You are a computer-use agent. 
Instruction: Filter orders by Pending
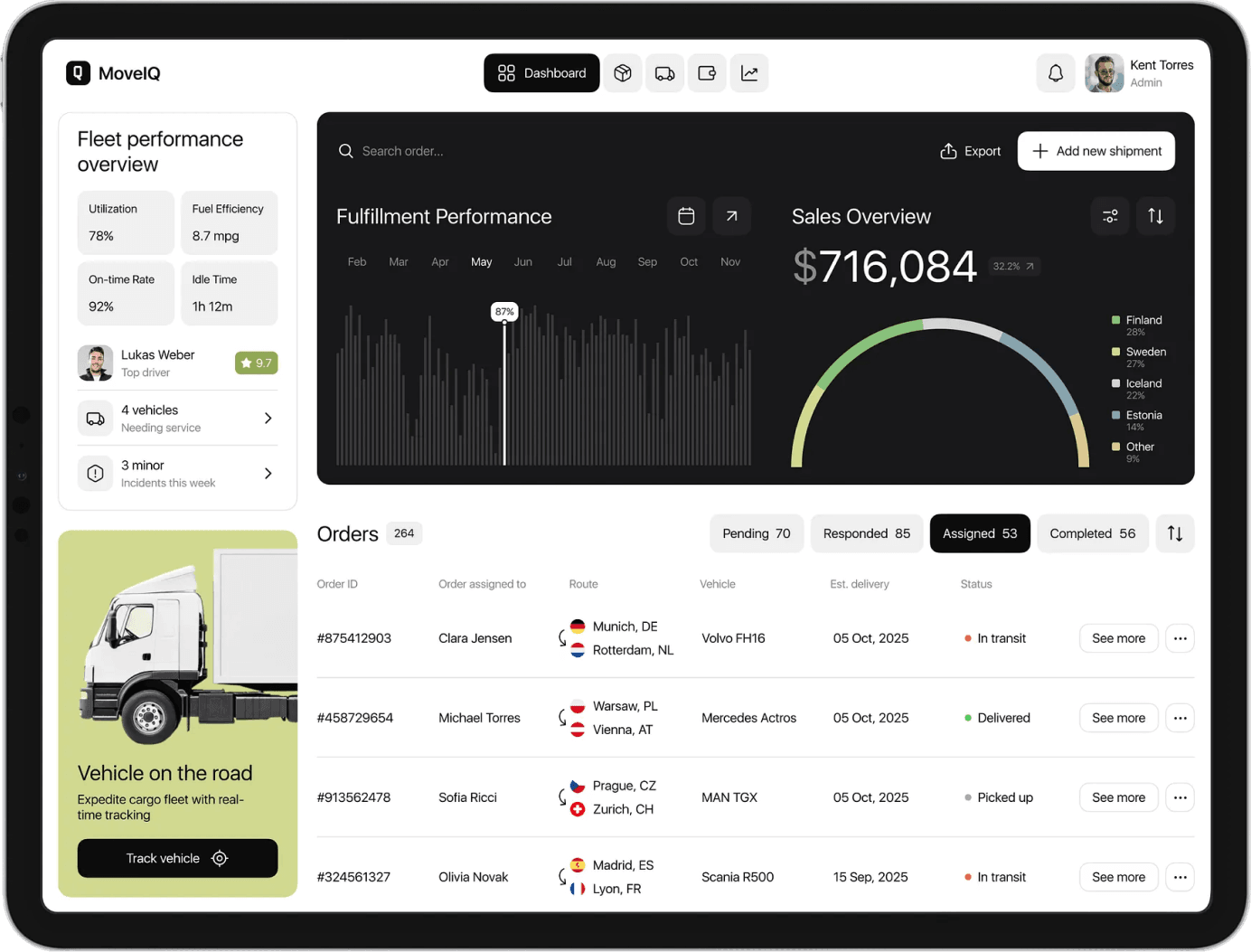tap(757, 533)
